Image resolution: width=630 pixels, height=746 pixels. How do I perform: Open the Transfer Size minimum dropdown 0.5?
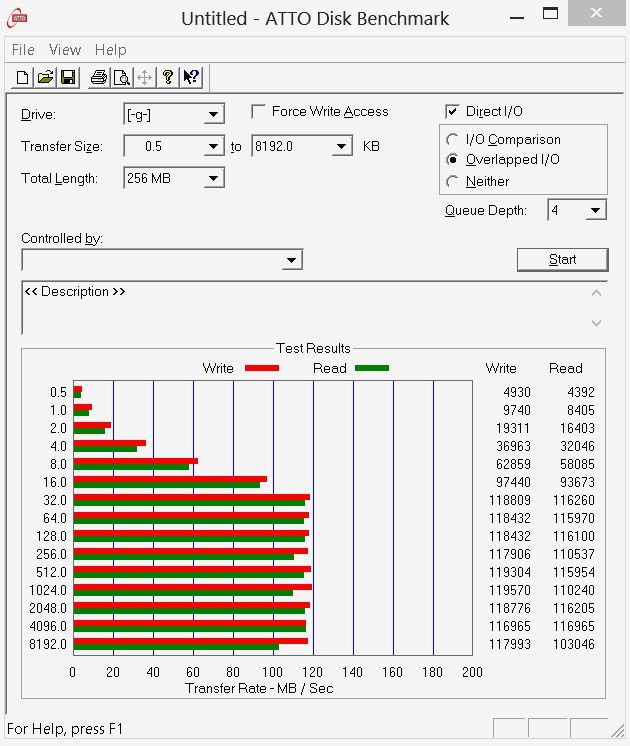tap(214, 146)
